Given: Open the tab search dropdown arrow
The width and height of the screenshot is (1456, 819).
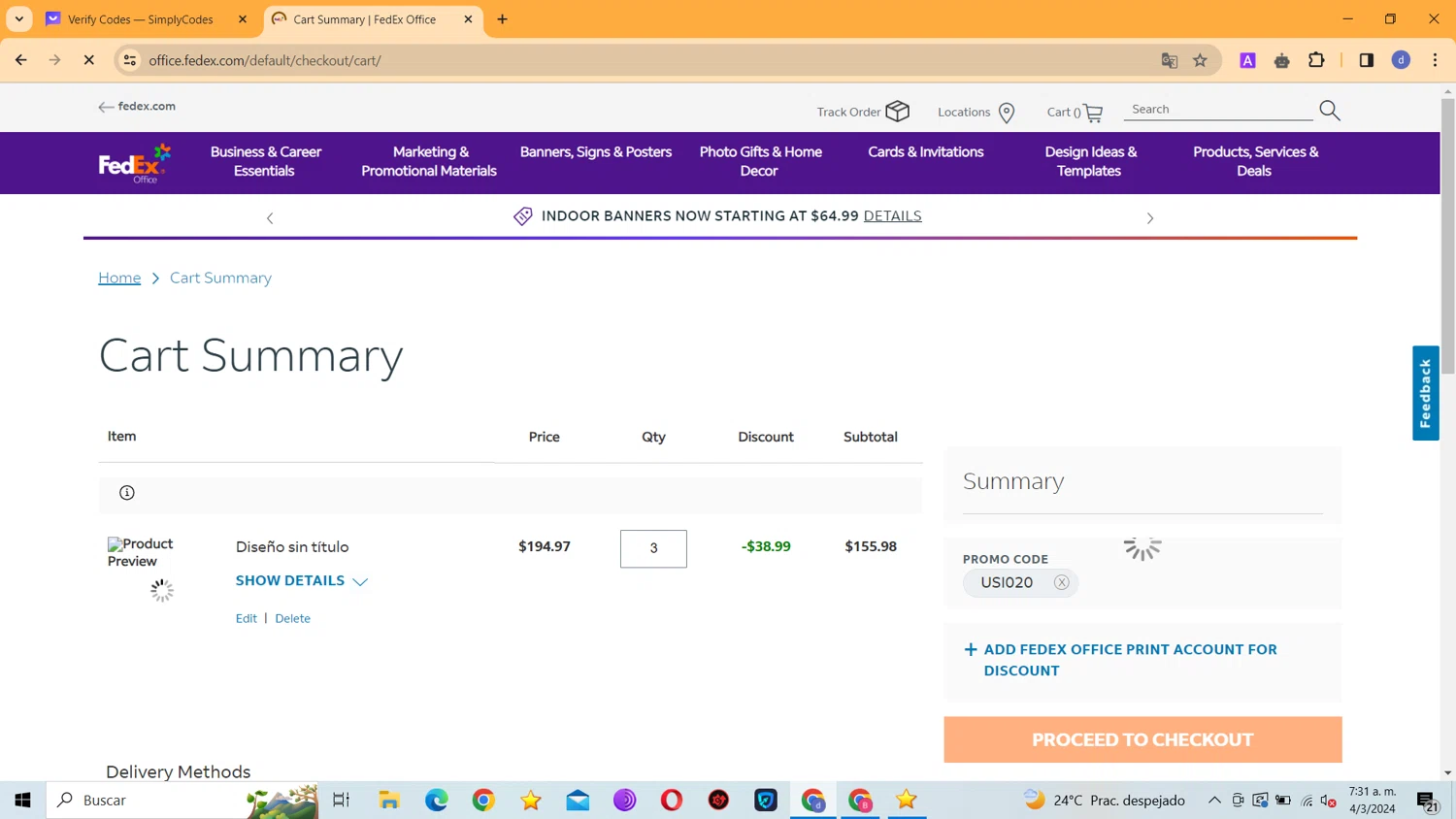Looking at the screenshot, I should [19, 19].
